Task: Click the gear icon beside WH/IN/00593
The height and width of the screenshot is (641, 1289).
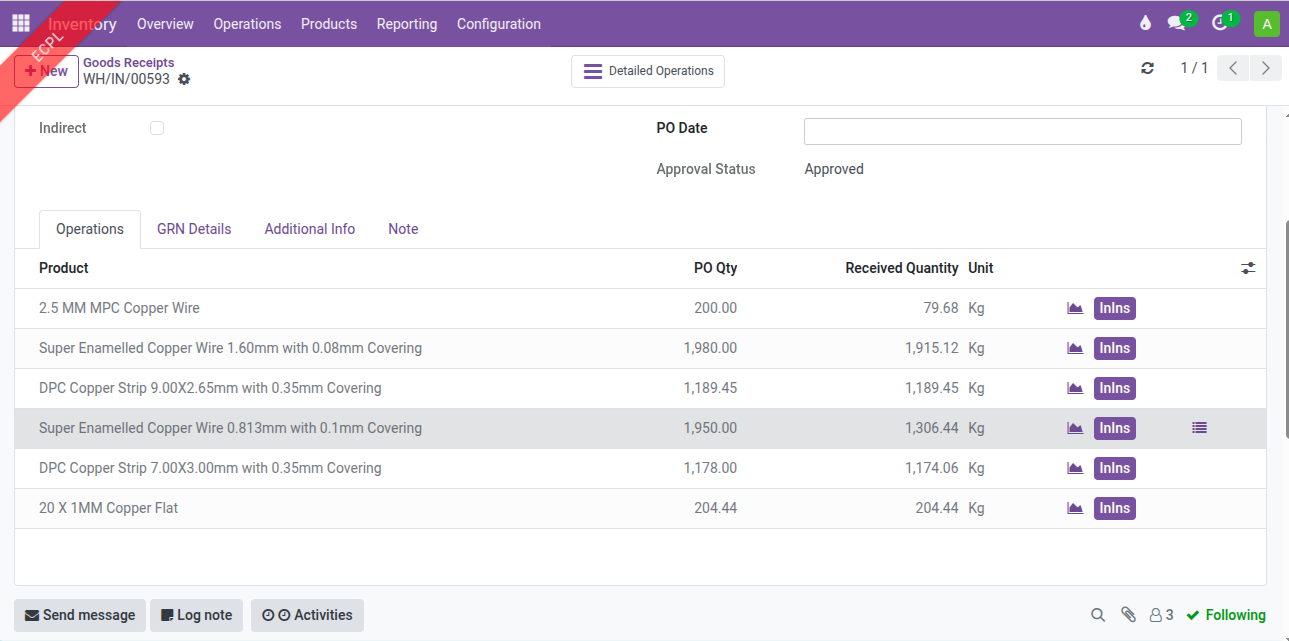Action: click(x=184, y=79)
